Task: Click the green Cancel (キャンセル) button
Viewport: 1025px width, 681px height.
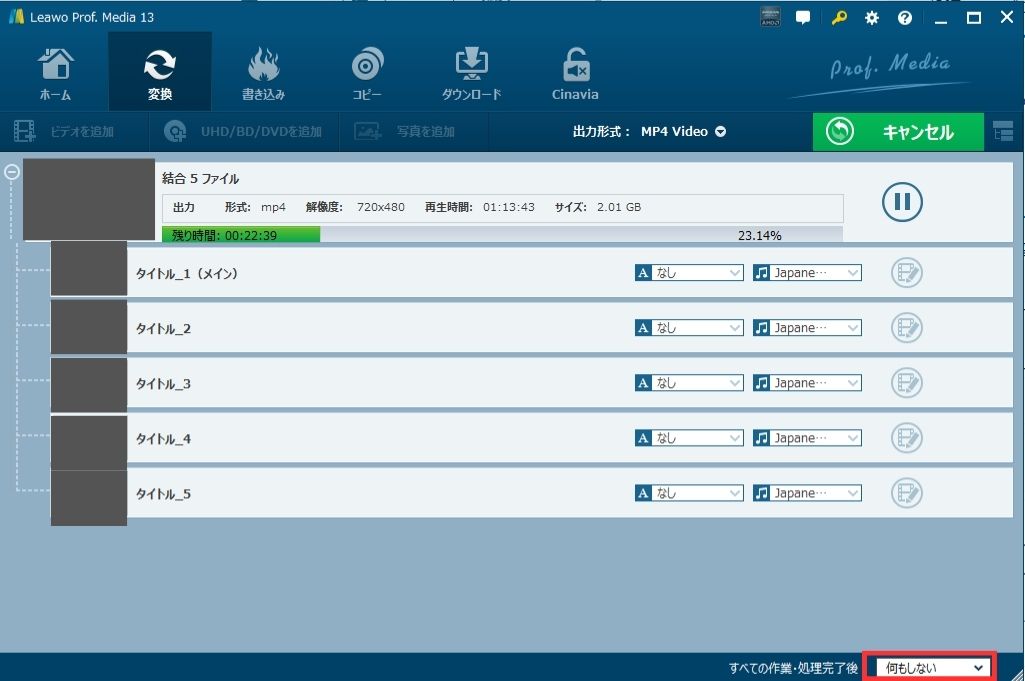Action: tap(898, 132)
